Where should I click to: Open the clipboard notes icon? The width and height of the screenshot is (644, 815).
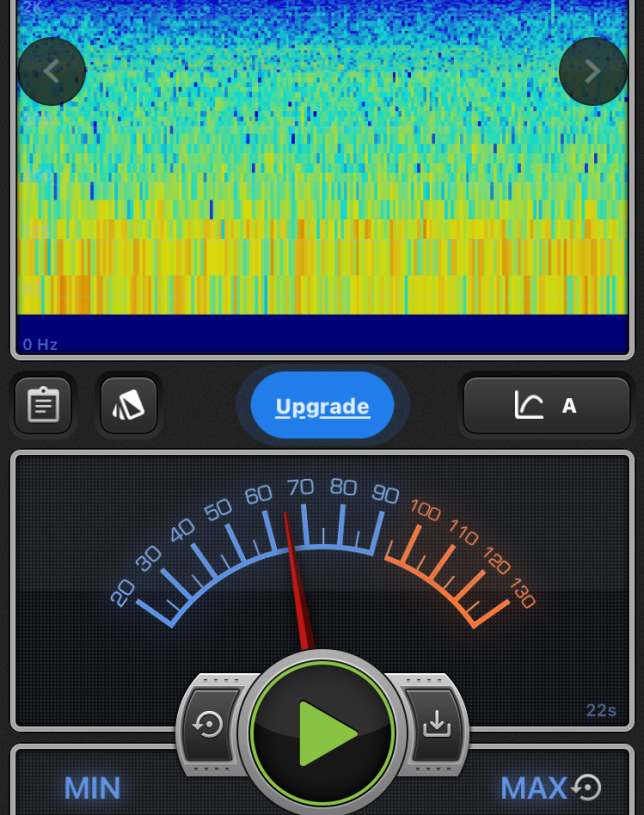[43, 406]
